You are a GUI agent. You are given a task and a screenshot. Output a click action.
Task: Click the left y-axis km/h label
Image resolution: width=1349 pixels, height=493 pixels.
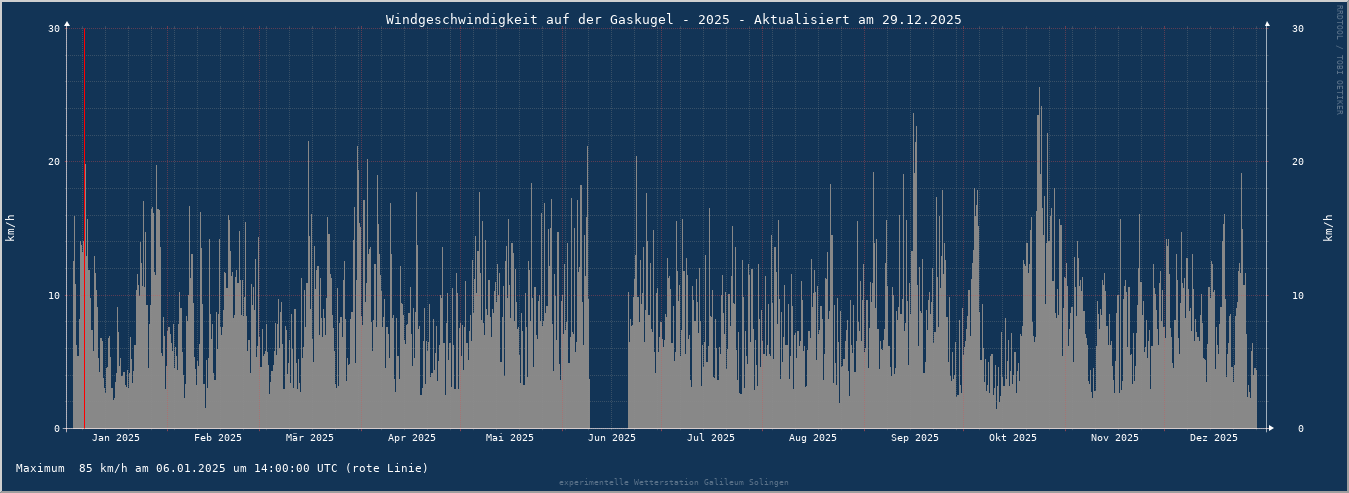tap(11, 228)
